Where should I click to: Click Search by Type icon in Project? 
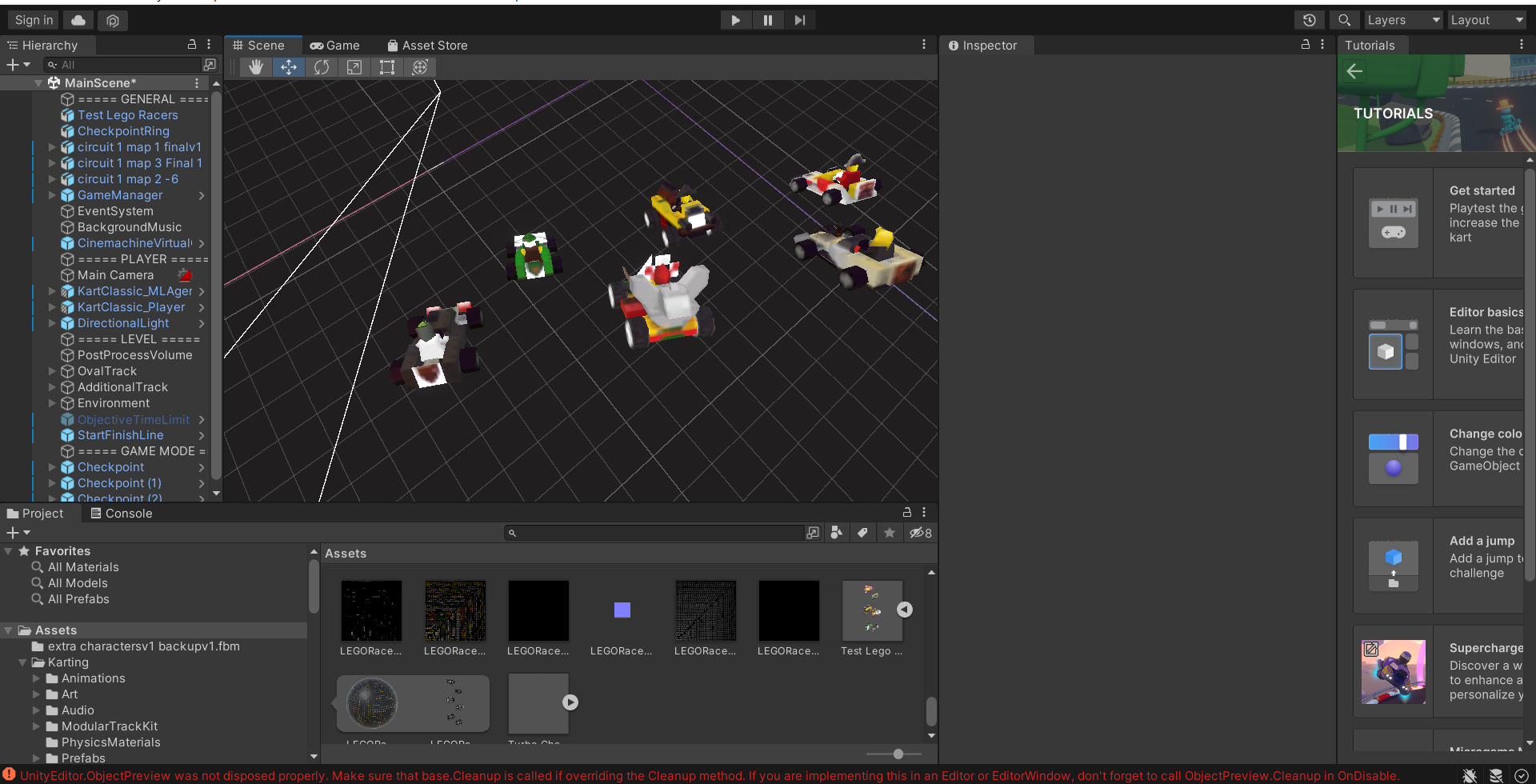click(837, 533)
